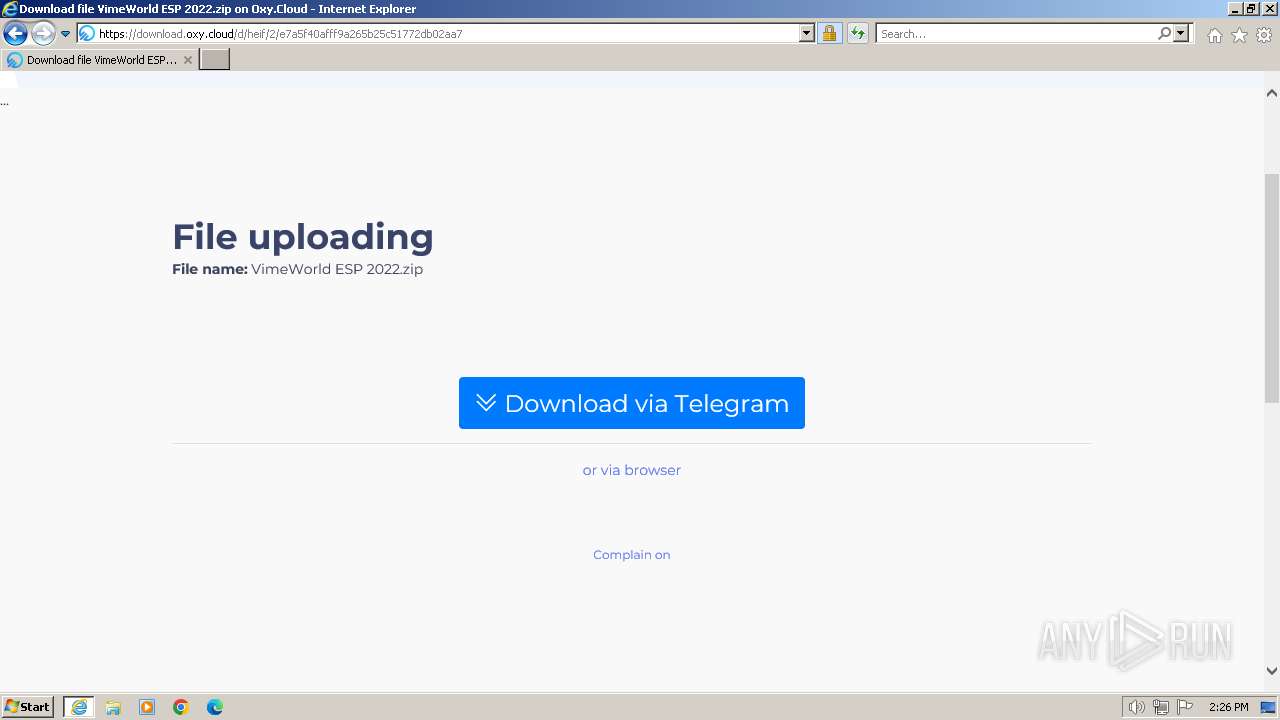This screenshot has width=1280, height=720.
Task: Open the Tools gear icon
Action: pyautogui.click(x=1264, y=35)
